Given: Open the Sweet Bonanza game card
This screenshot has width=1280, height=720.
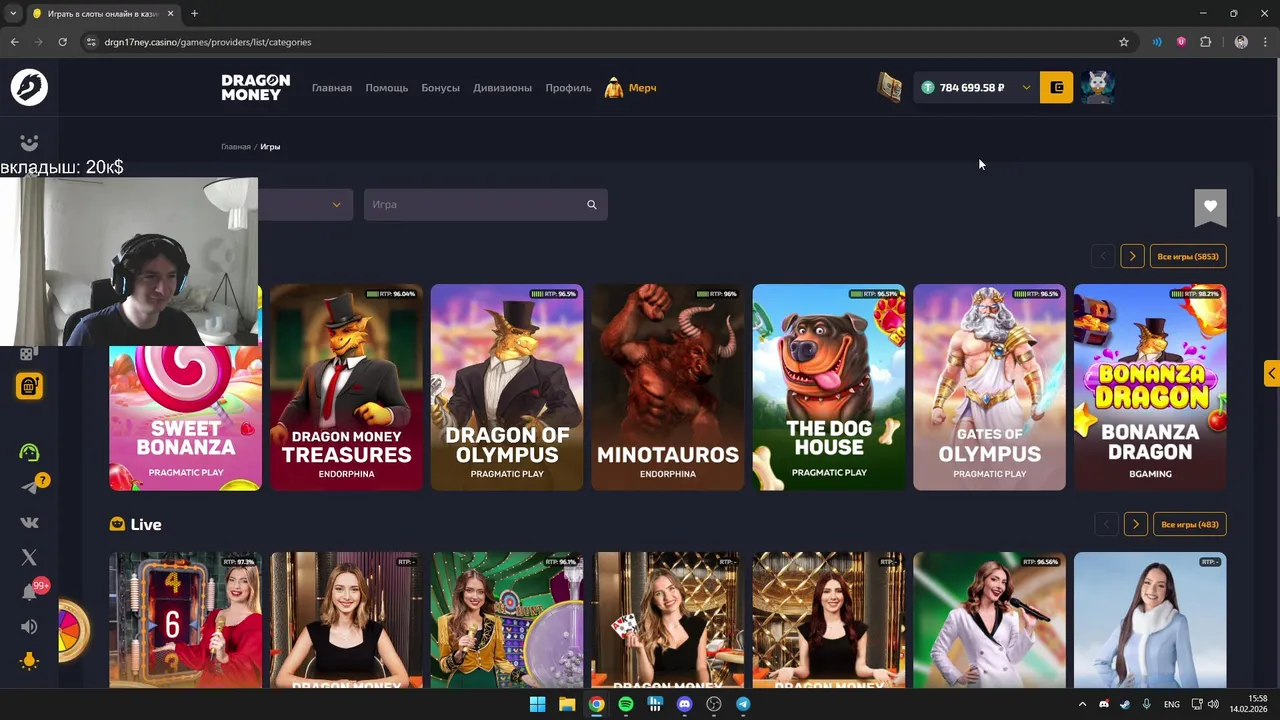Looking at the screenshot, I should [185, 418].
